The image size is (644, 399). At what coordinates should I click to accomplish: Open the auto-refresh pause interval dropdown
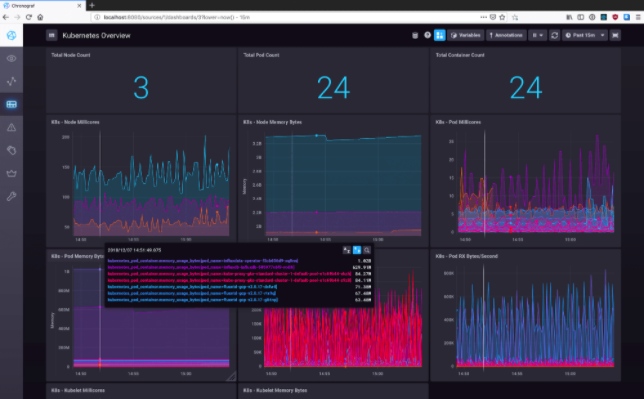pyautogui.click(x=538, y=35)
